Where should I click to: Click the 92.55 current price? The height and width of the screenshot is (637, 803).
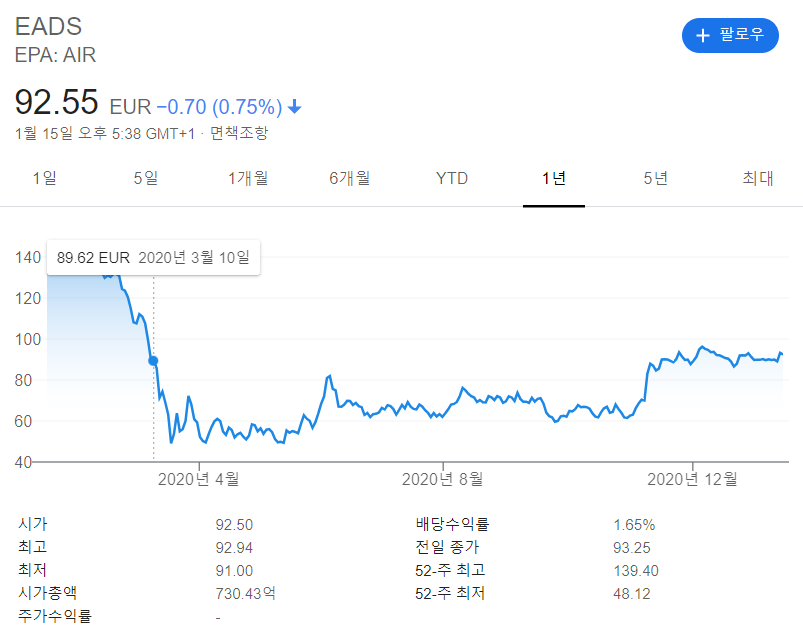[56, 102]
